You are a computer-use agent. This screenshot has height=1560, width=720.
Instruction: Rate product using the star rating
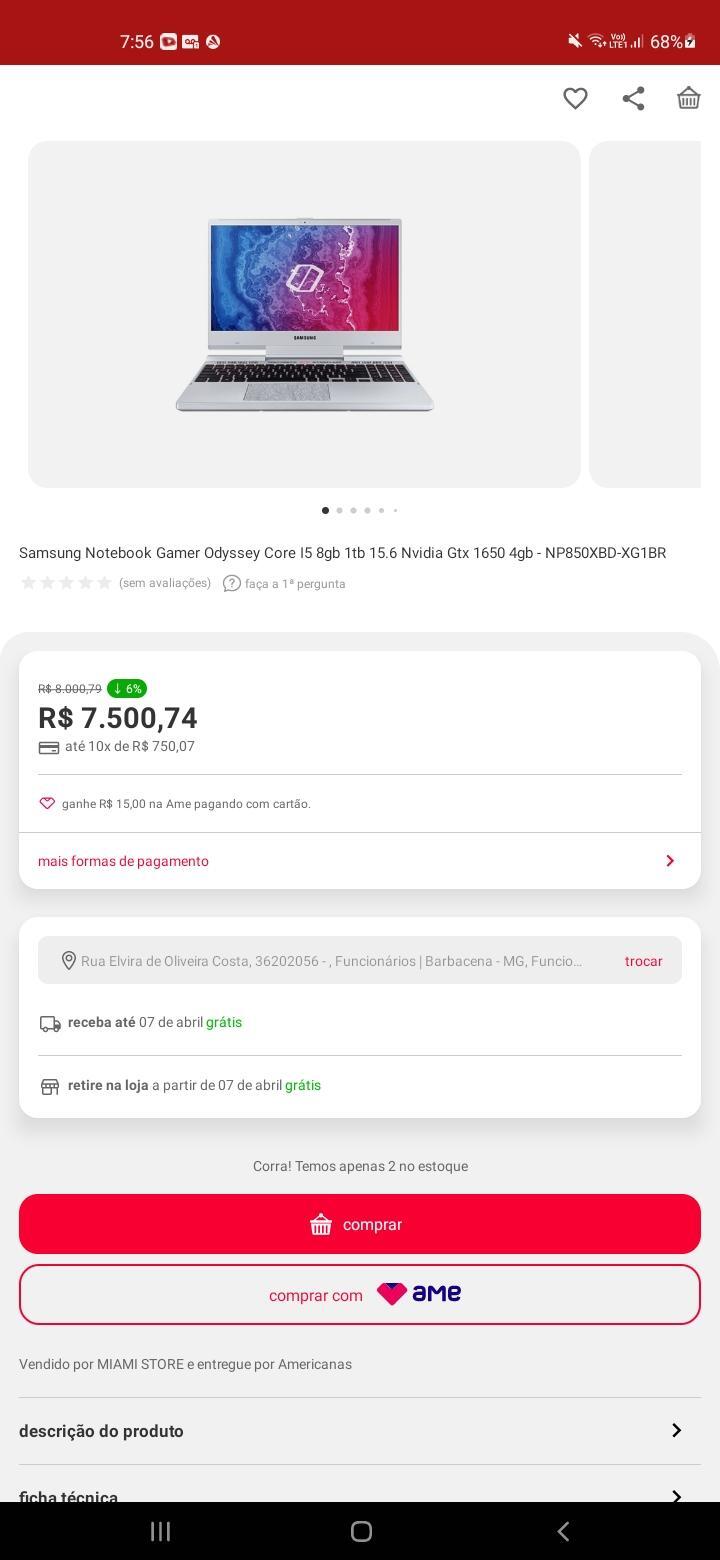tap(66, 583)
